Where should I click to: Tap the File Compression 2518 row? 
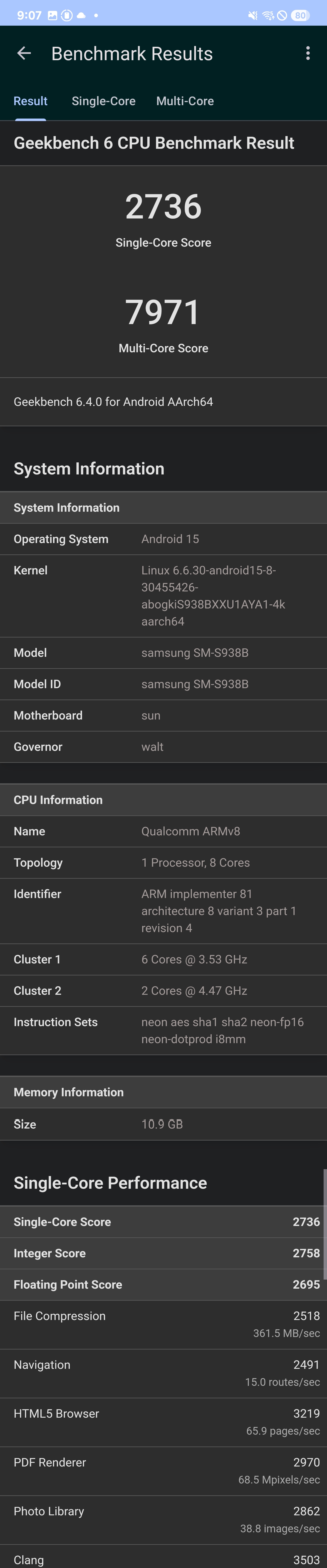[x=163, y=1325]
